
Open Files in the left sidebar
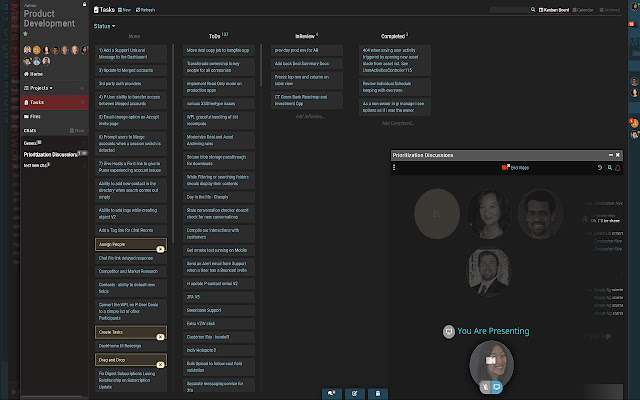(x=36, y=117)
